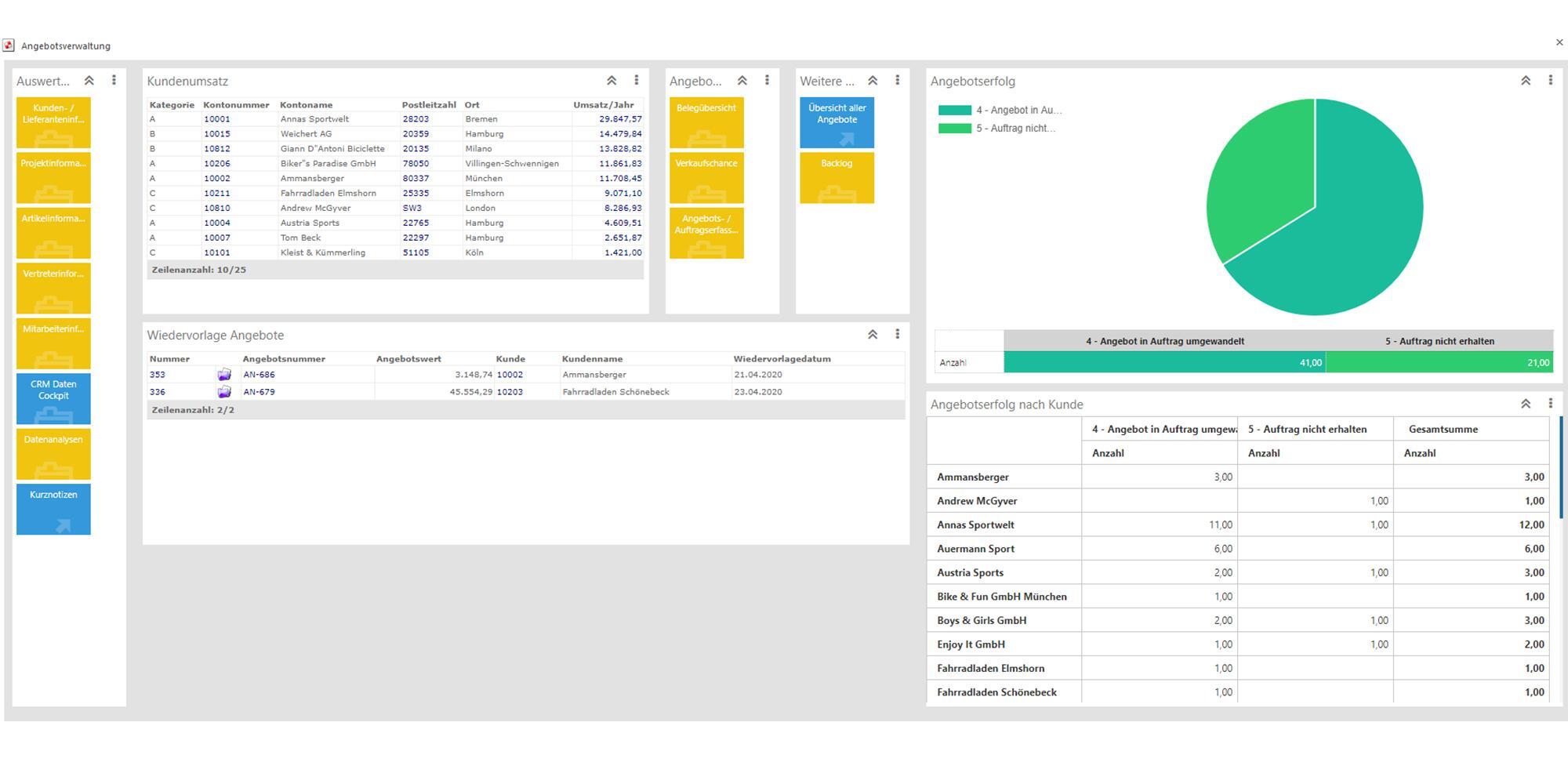Open the Projektinforma... tile
Screen dimensions: 1568x784
(53, 178)
